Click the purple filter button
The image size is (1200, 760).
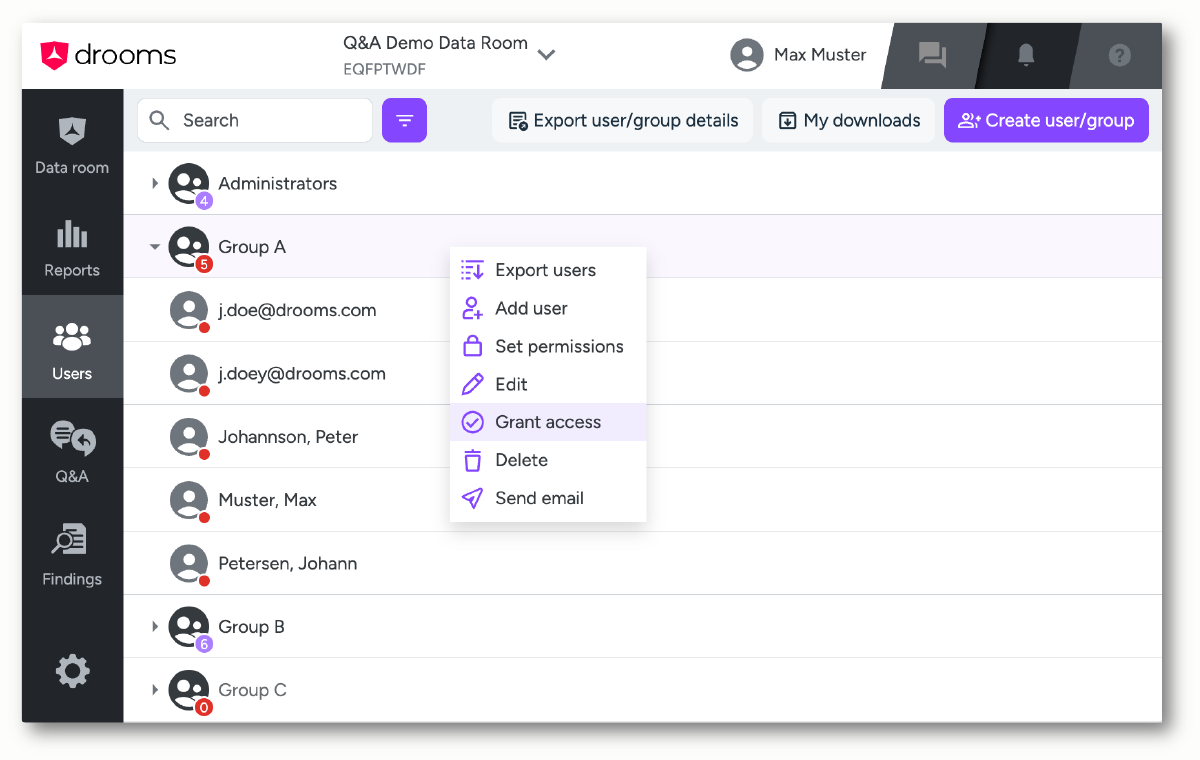tap(404, 120)
